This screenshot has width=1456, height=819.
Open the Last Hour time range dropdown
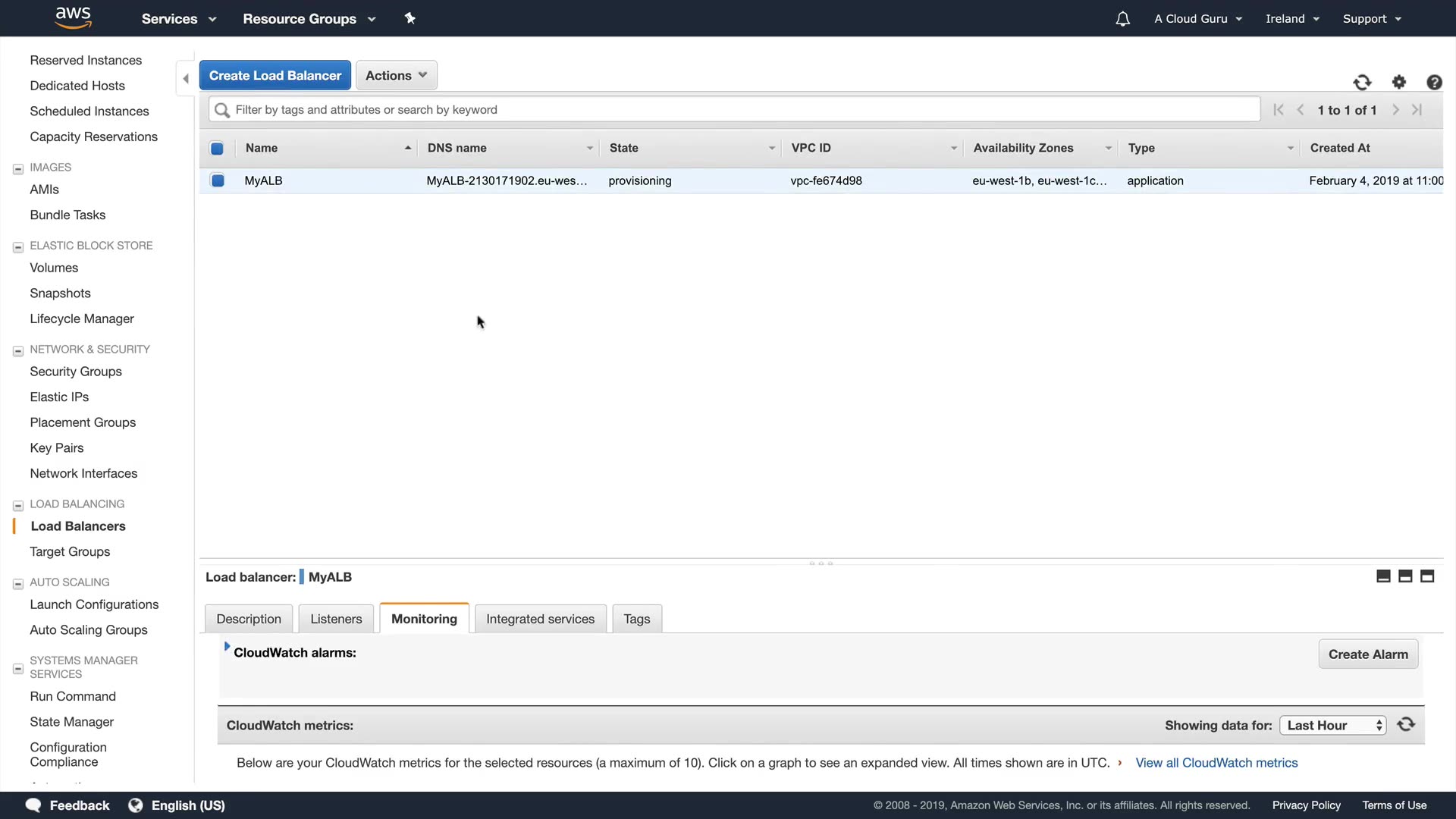(x=1332, y=725)
